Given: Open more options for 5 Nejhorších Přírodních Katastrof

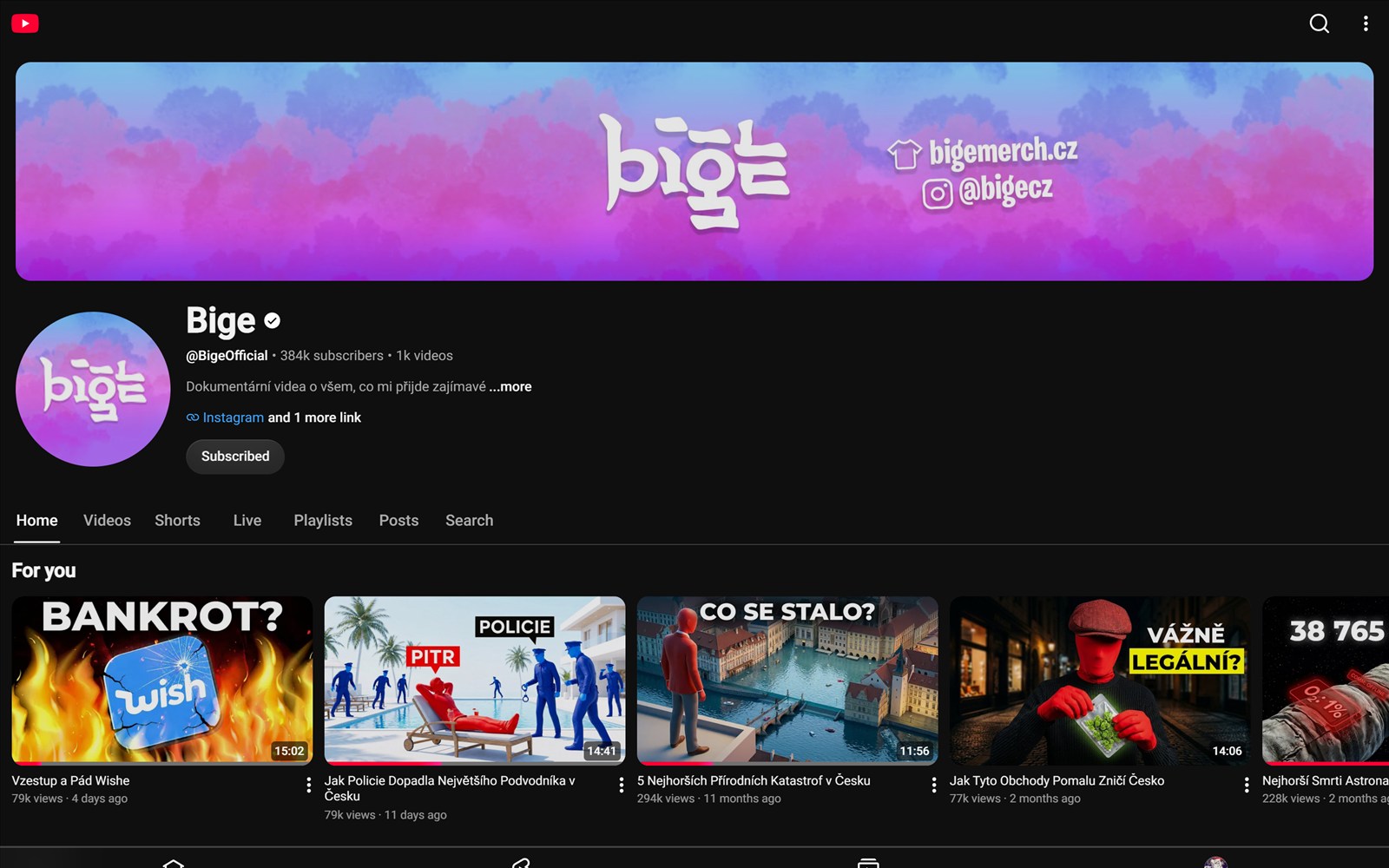Looking at the screenshot, I should pos(933,785).
